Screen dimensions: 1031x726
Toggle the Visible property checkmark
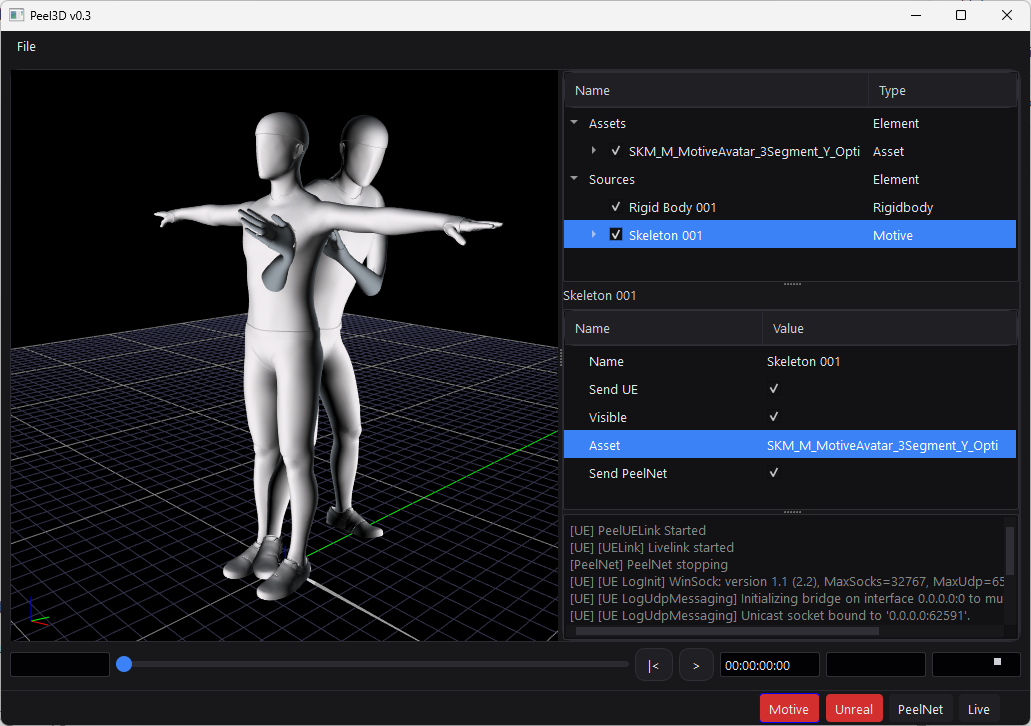tap(774, 417)
